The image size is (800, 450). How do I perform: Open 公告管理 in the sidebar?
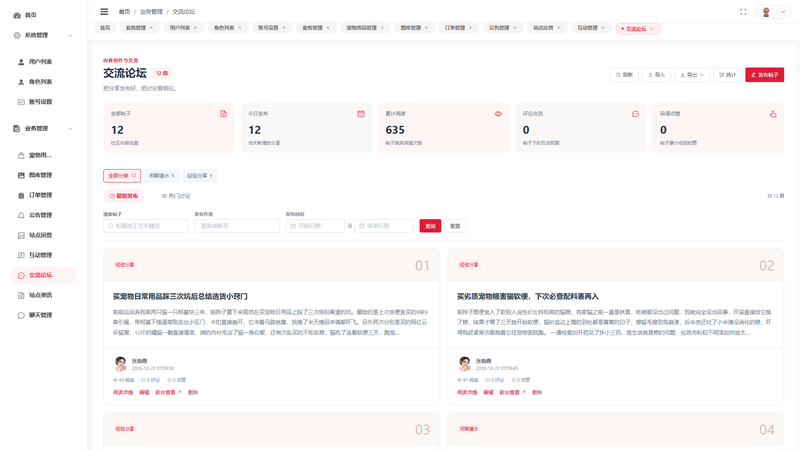click(x=41, y=215)
